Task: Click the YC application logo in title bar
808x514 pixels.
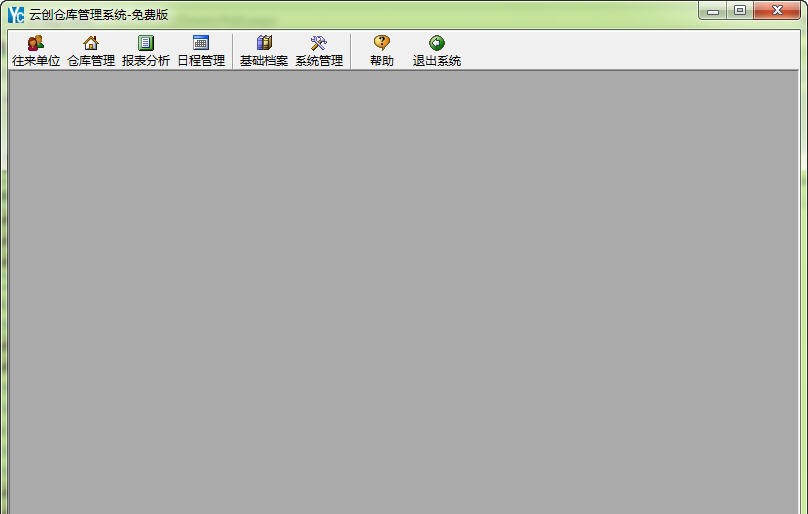Action: click(16, 14)
